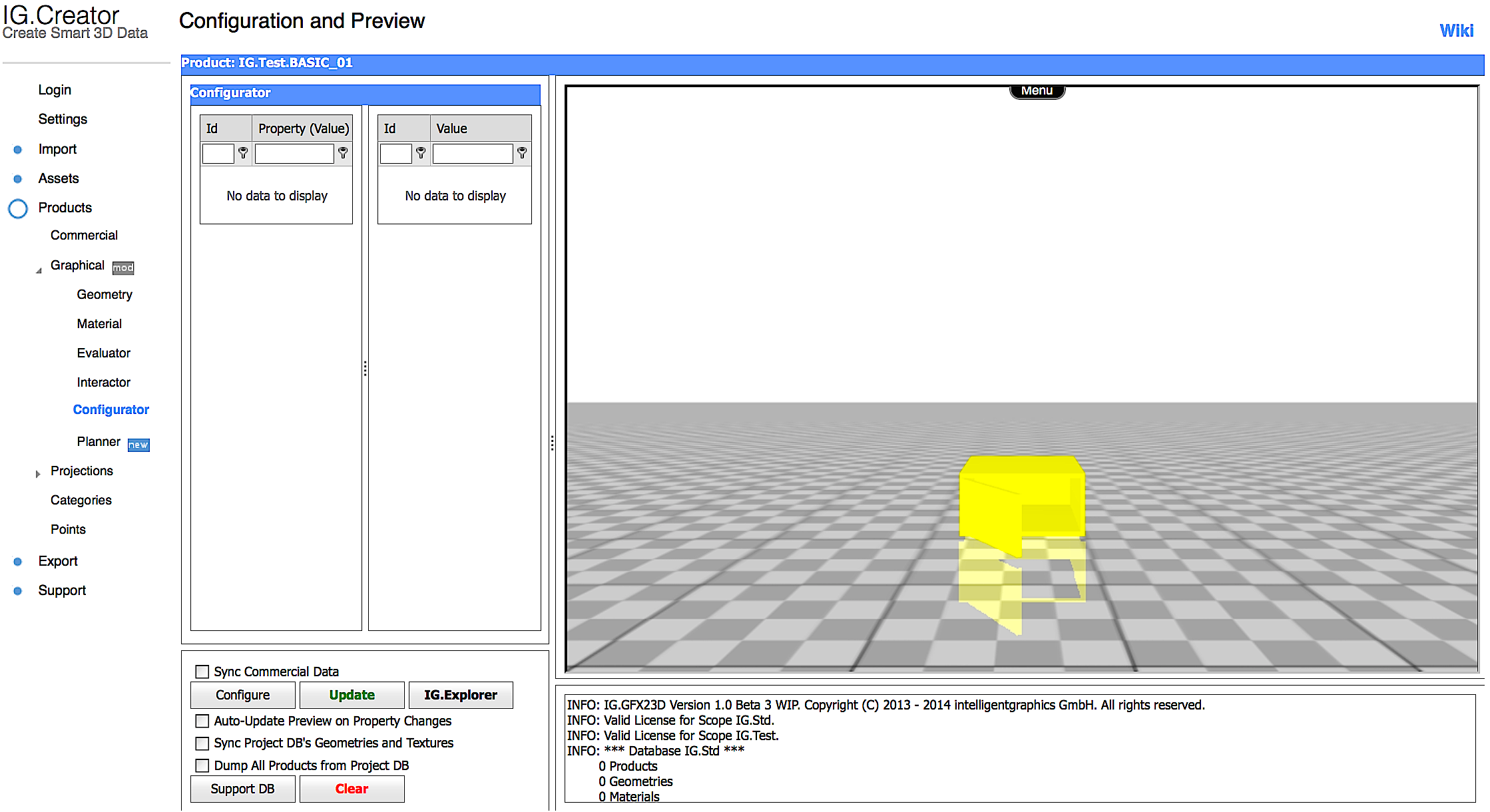The height and width of the screenshot is (812, 1490).
Task: Click the Property (Value) filter text field
Action: click(294, 154)
